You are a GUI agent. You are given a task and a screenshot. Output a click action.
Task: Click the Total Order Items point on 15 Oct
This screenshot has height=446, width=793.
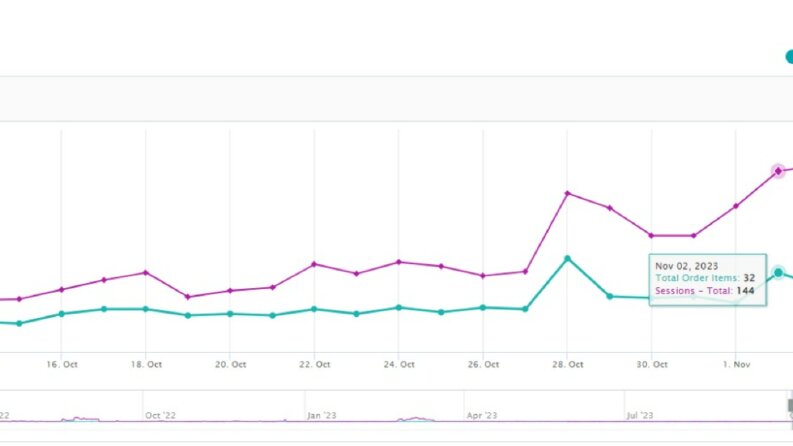click(20, 324)
